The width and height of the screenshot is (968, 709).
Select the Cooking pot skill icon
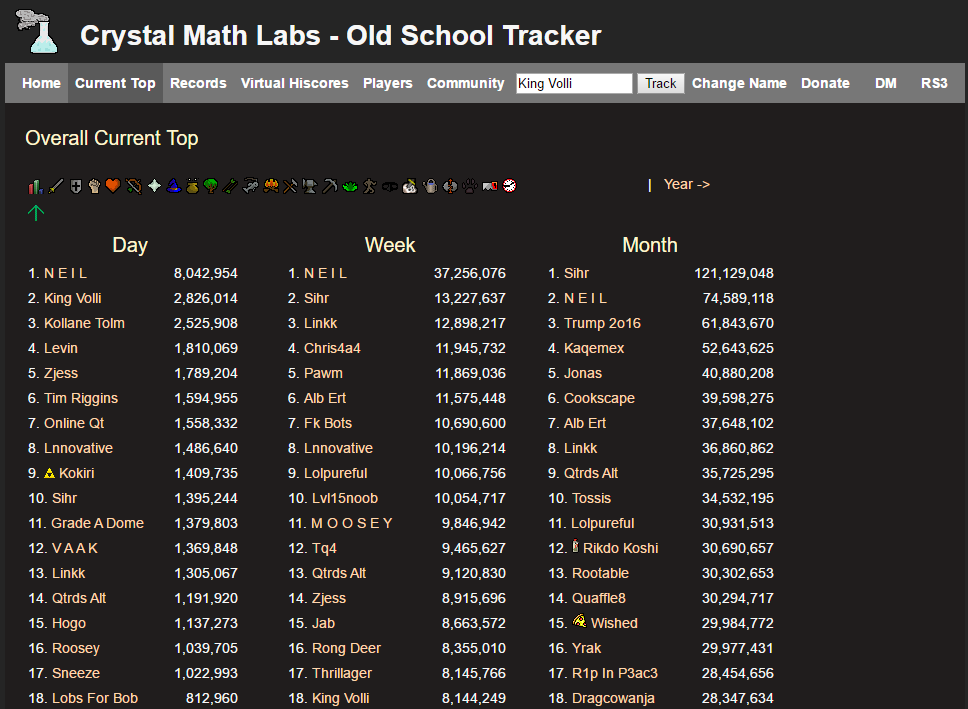[193, 186]
